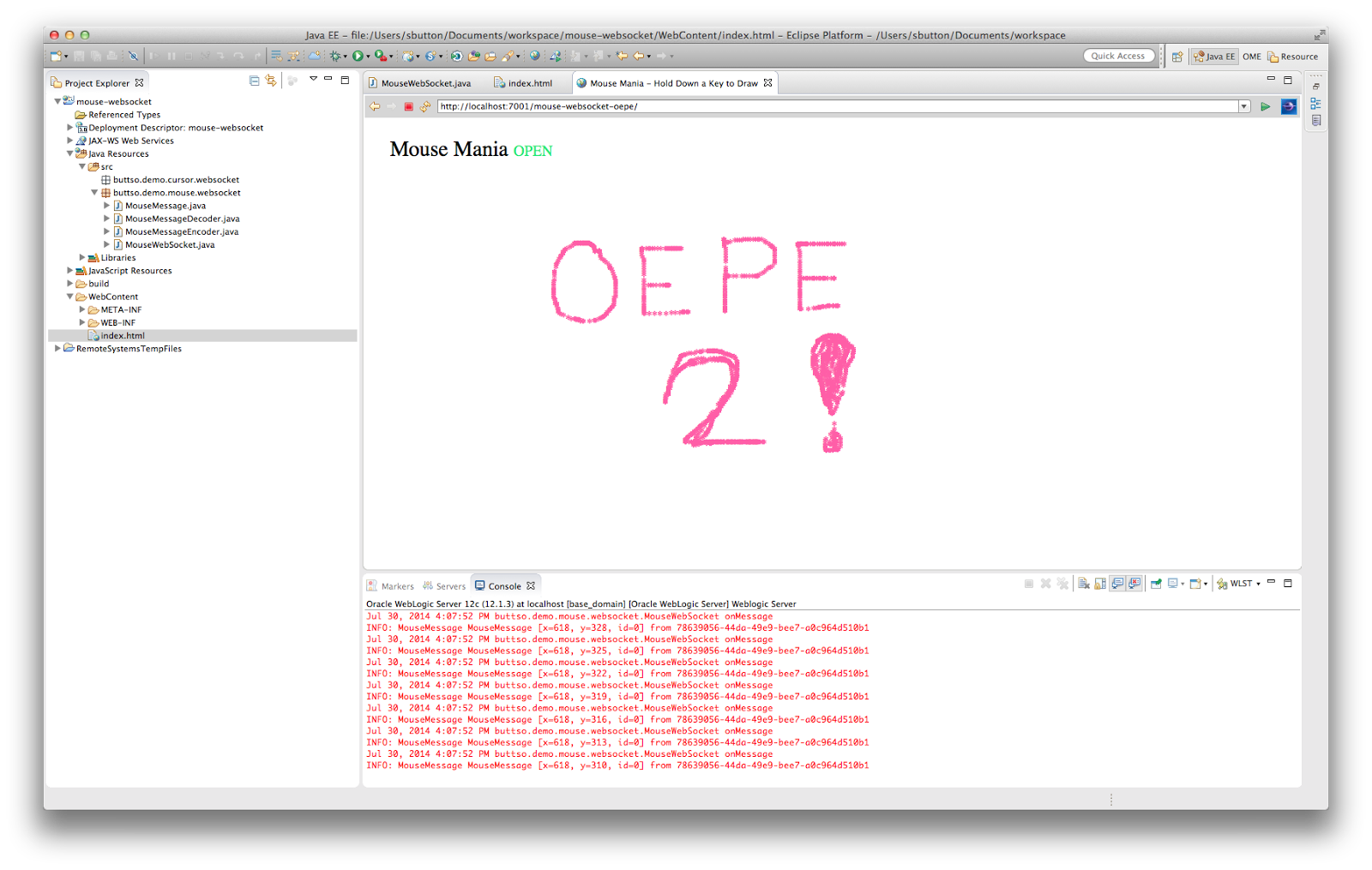The height and width of the screenshot is (870, 1372).
Task: Click the URL address field
Action: click(837, 106)
